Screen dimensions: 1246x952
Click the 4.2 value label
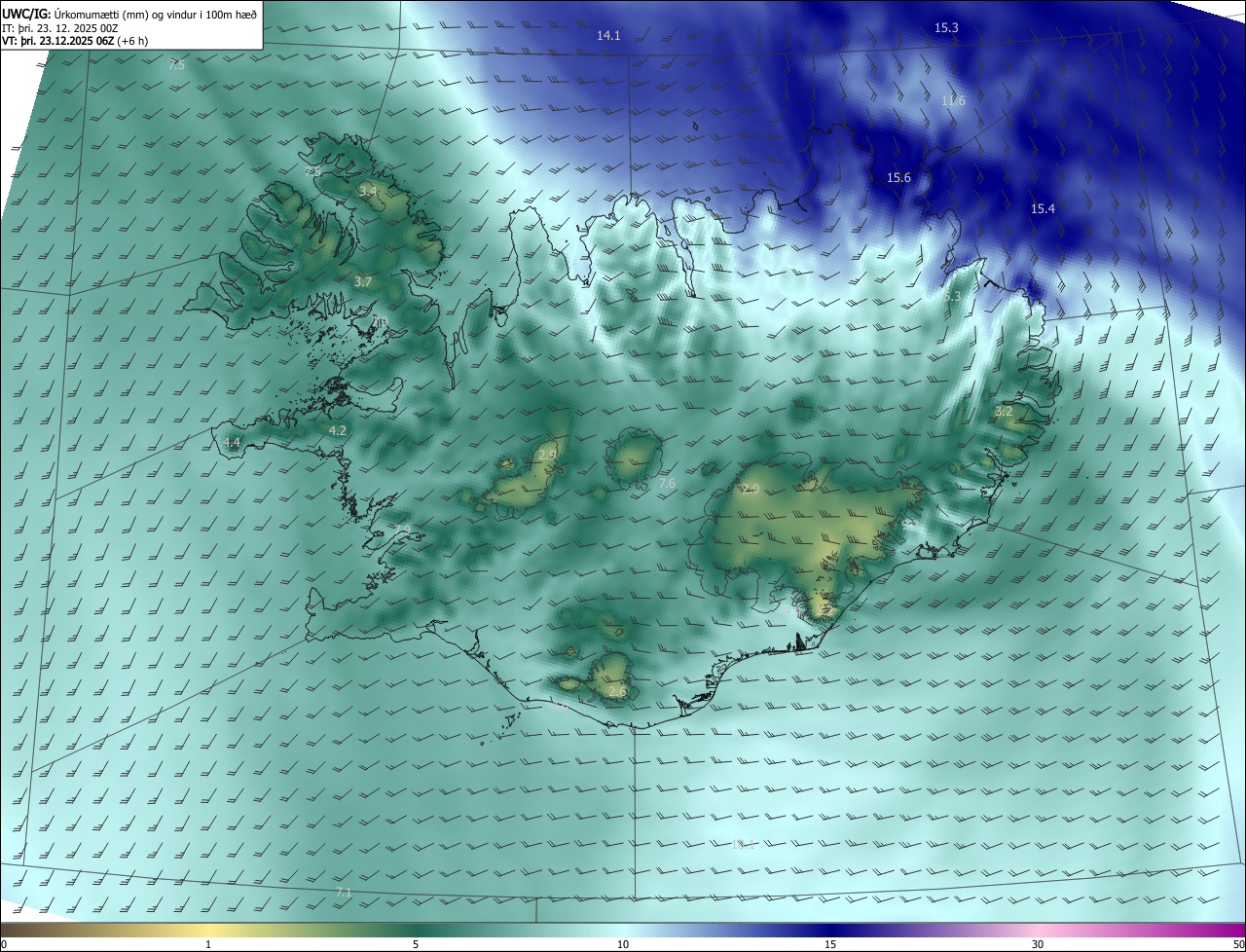(x=338, y=430)
